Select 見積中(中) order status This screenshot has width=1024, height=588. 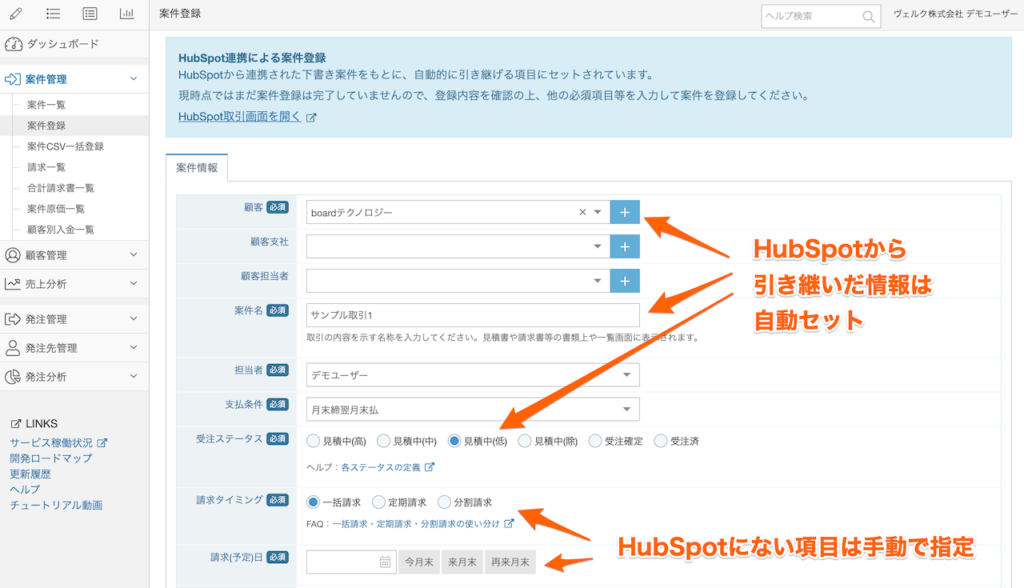383,441
